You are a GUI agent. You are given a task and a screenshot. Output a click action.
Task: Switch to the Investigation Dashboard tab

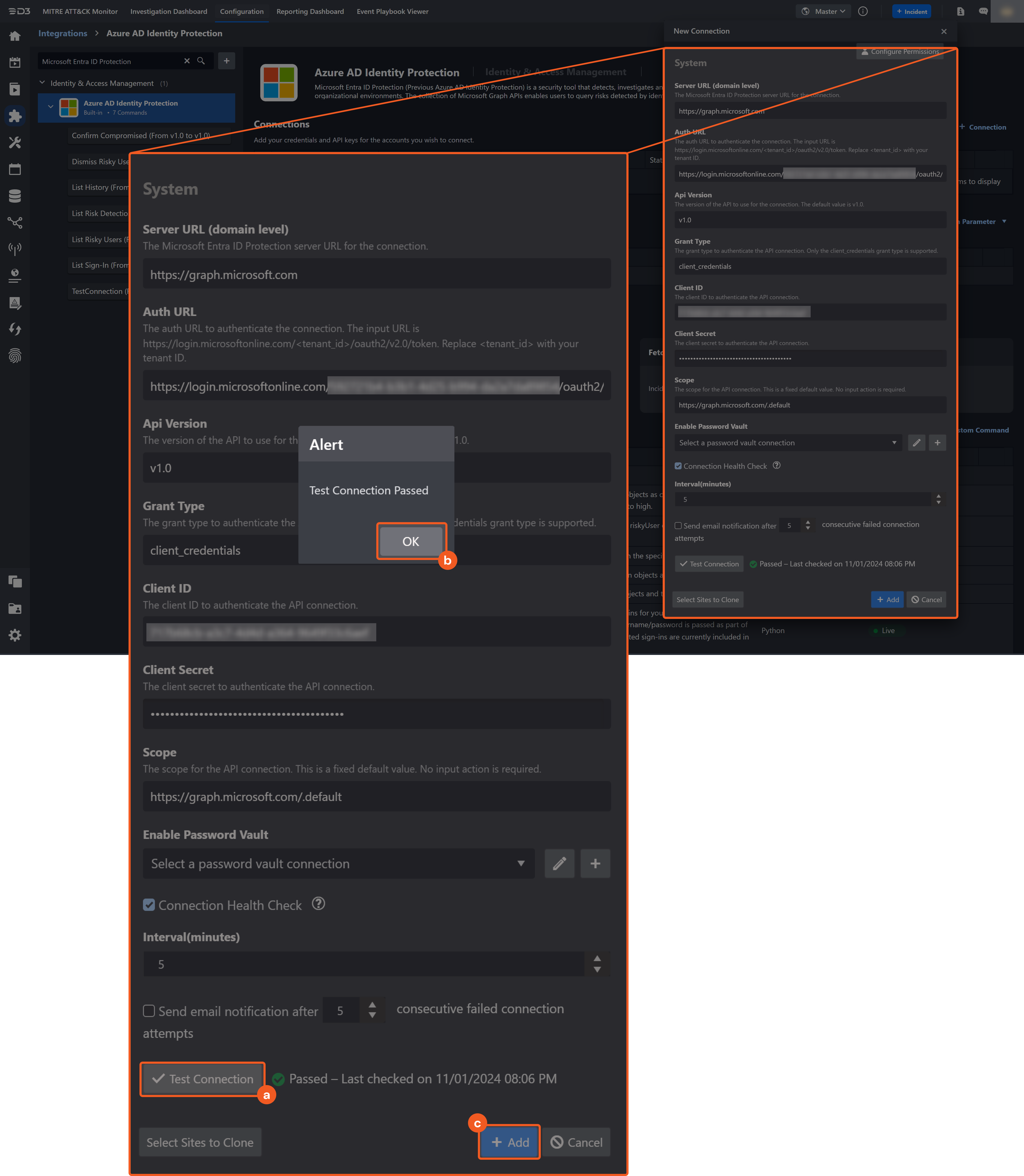click(168, 11)
